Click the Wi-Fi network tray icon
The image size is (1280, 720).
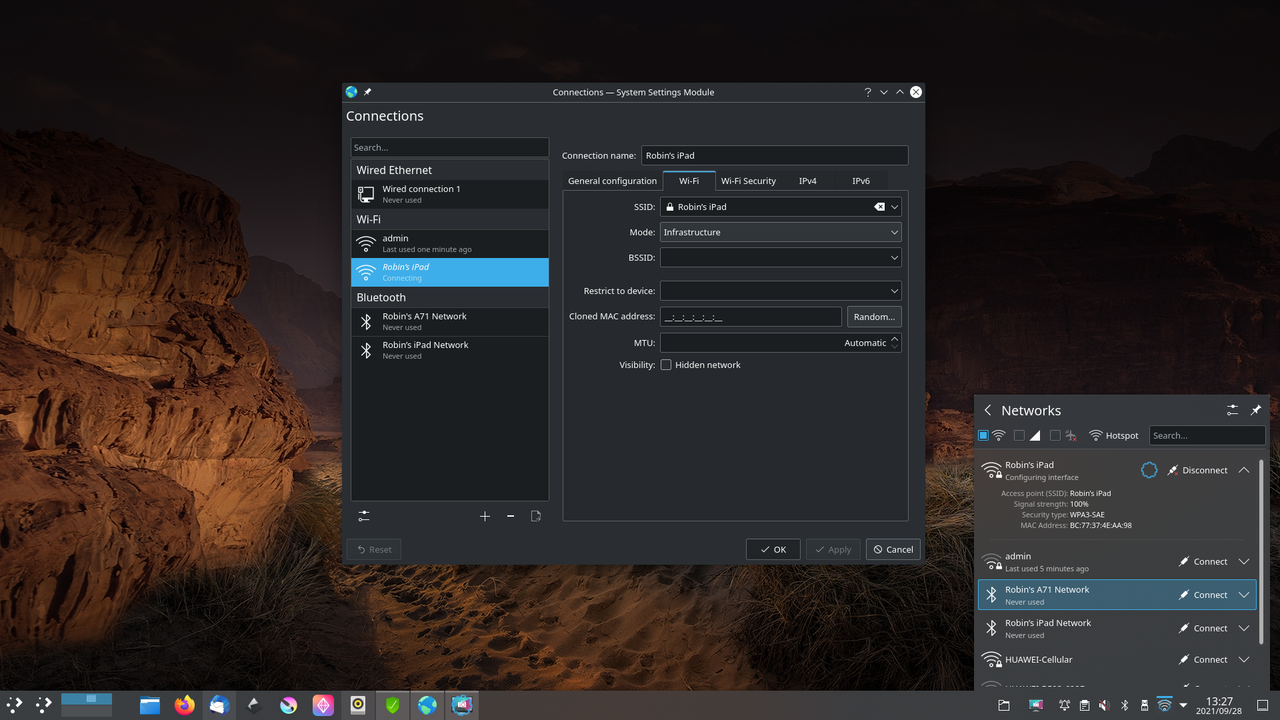[1165, 705]
